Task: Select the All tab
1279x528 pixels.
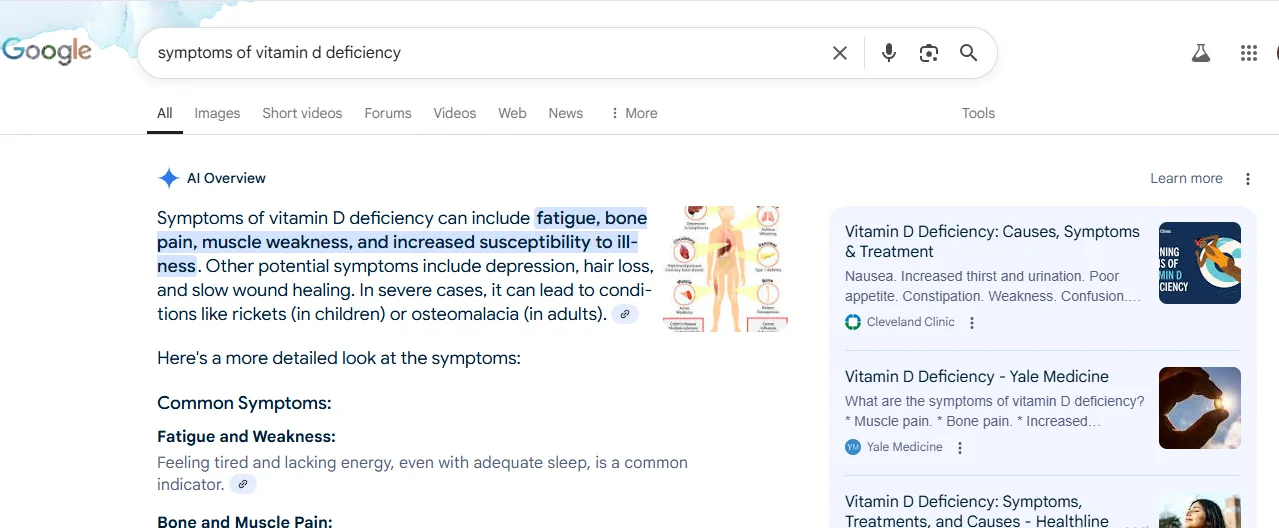Action: [165, 113]
